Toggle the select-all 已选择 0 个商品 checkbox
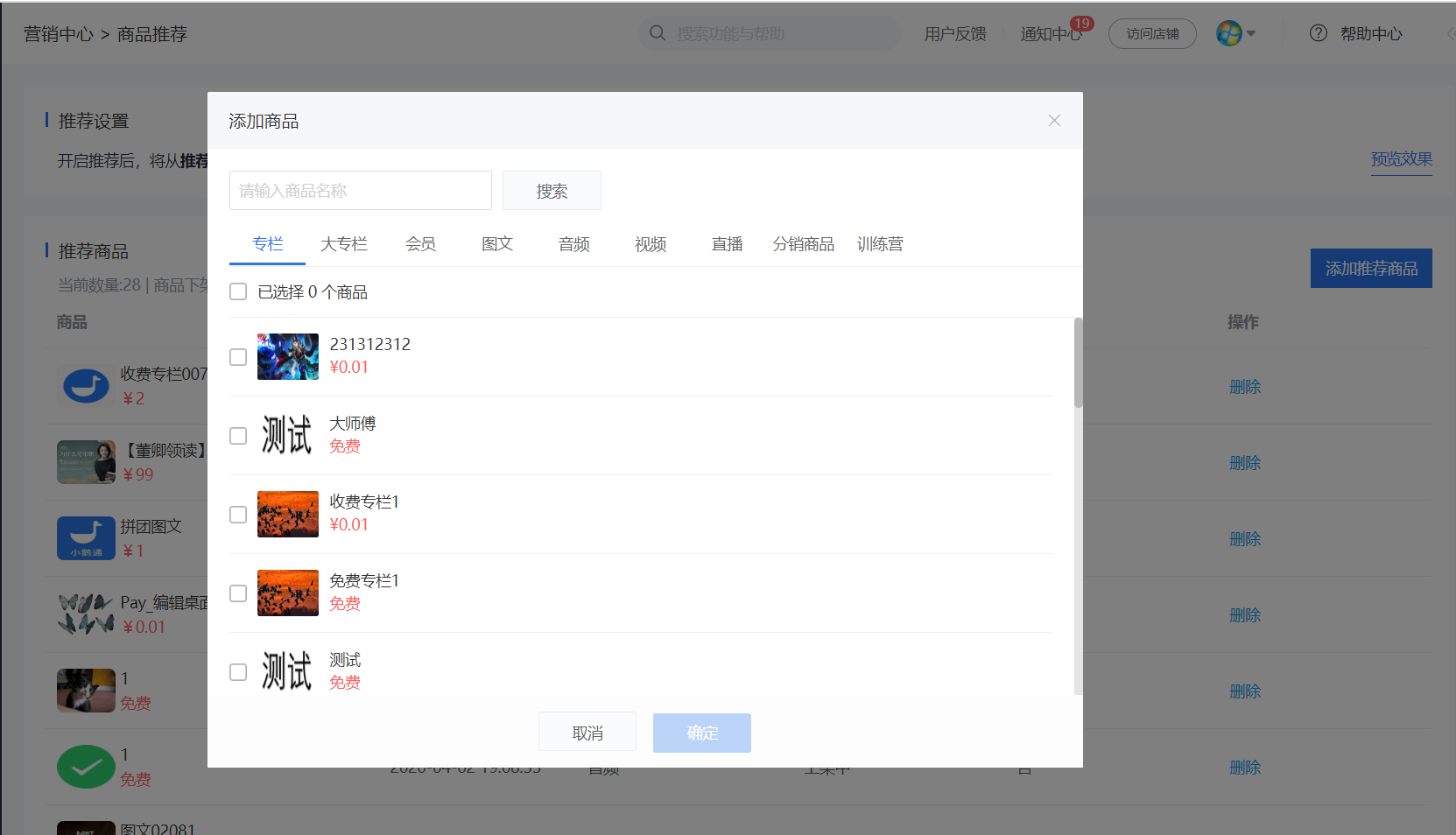Screen dimensions: 1456x835 pos(238,291)
